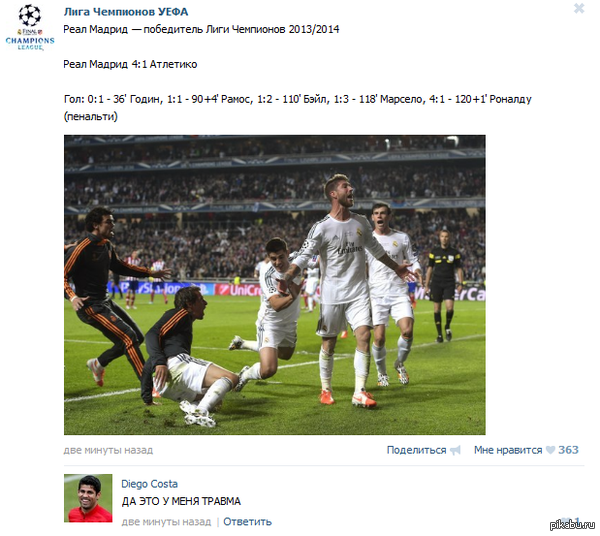Viewport: 600px width, 536px height.
Task: Click the comment text ДА ЭТО У МЕНЯ ТРАВМА
Action: [181, 501]
